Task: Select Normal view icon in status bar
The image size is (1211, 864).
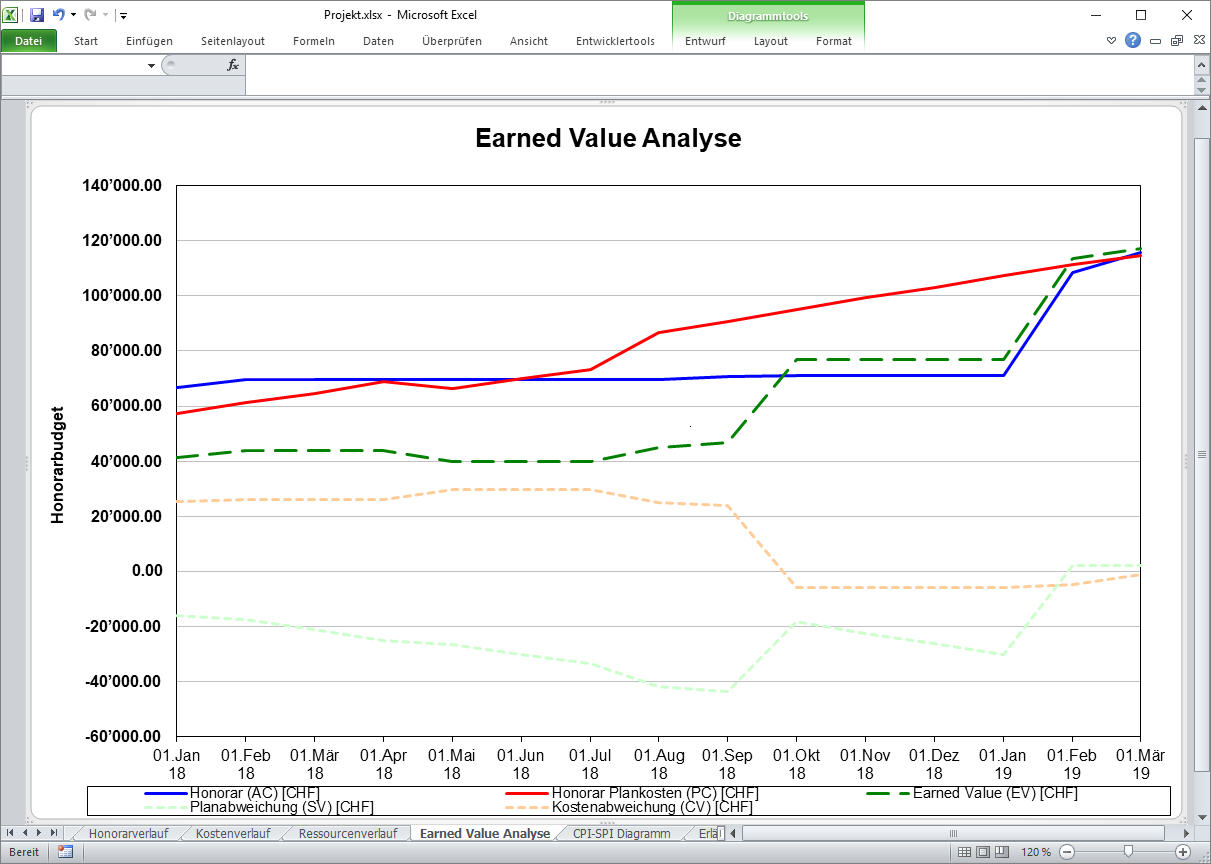Action: [x=964, y=852]
